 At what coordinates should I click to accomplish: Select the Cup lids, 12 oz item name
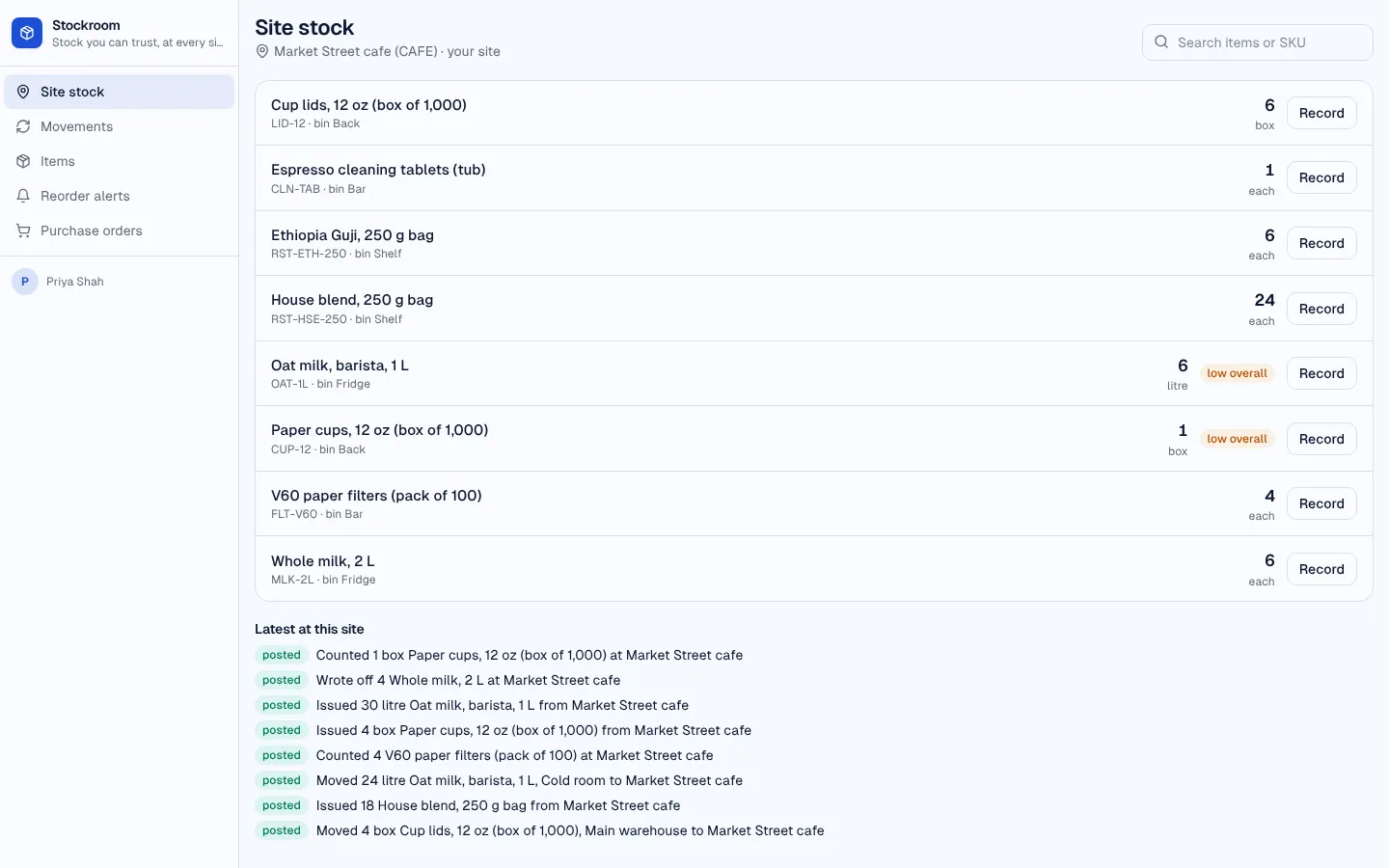[x=368, y=105]
